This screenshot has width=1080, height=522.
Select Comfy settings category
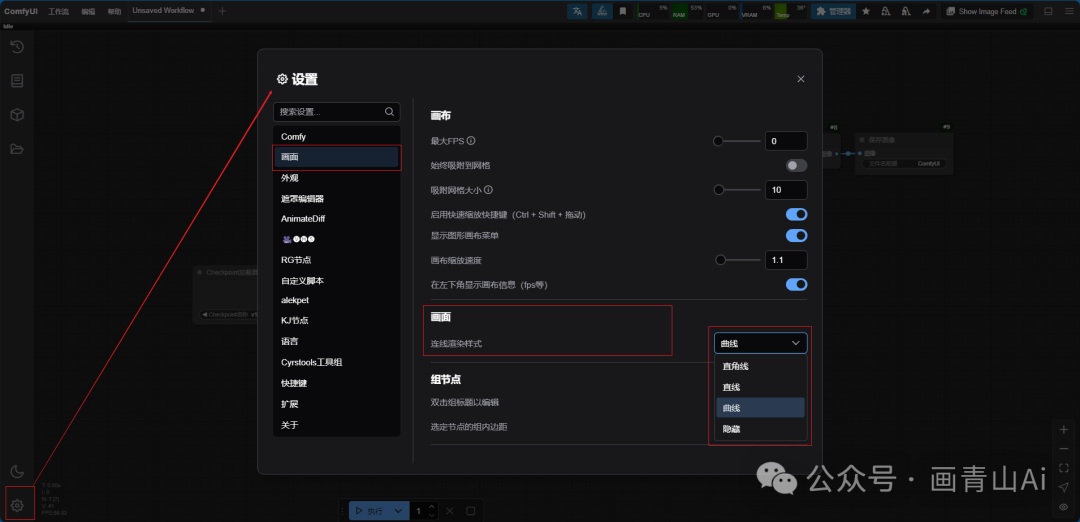tap(336, 136)
